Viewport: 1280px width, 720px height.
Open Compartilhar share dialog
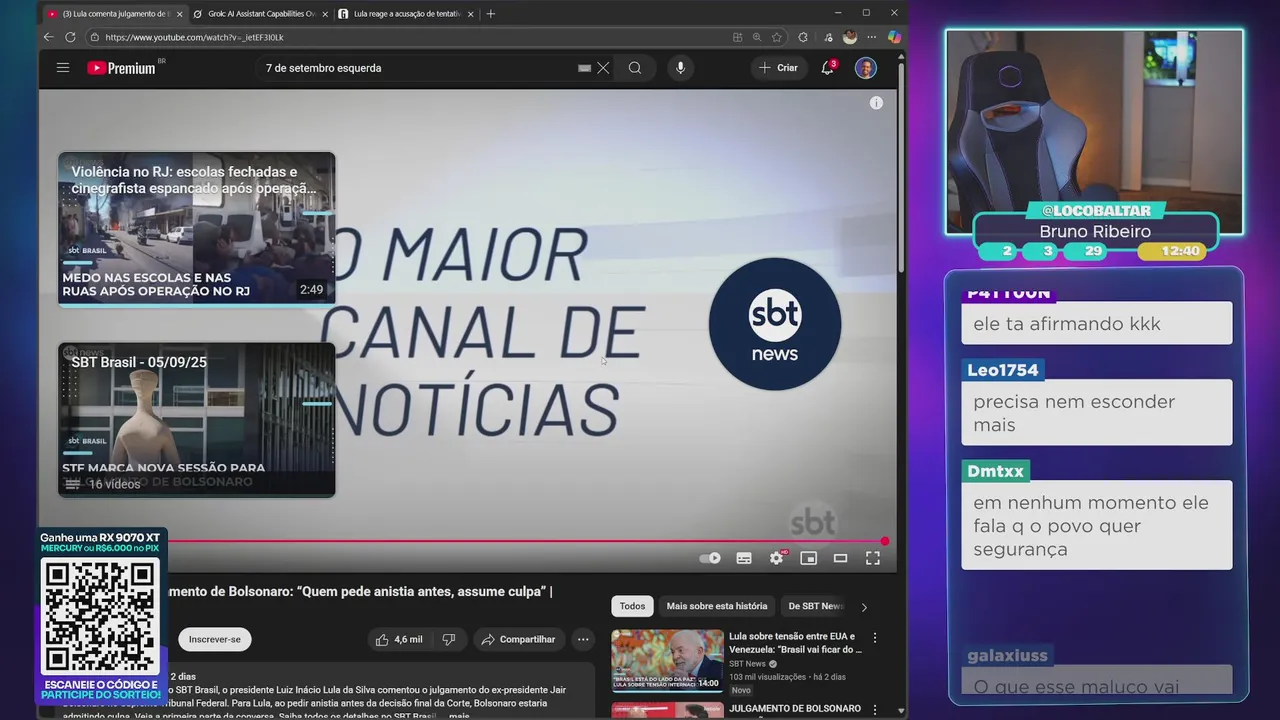(519, 639)
